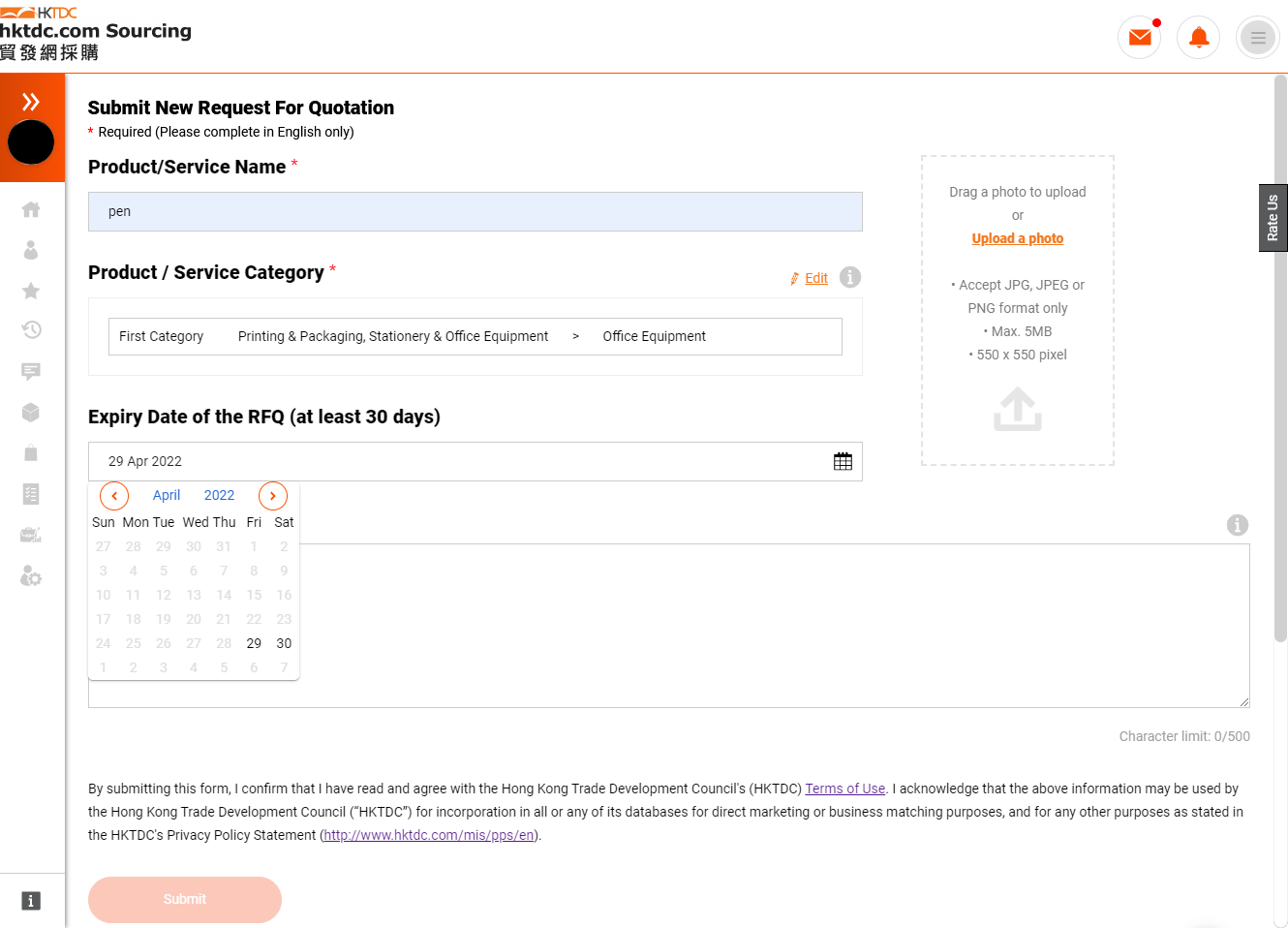The height and width of the screenshot is (928, 1288).
Task: Open the messages chat icon in sidebar
Action: pos(31,371)
